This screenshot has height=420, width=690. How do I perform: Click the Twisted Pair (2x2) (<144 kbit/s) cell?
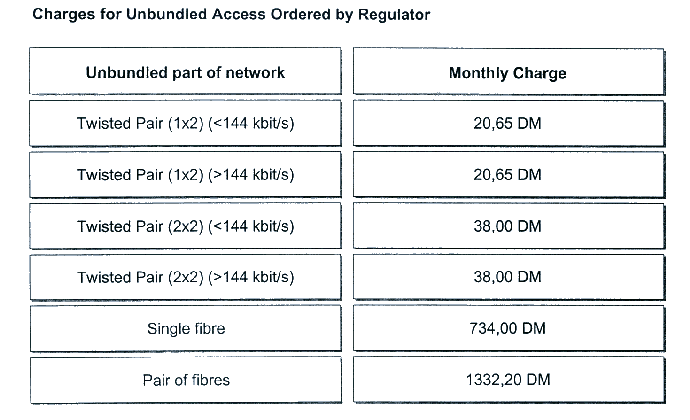coord(185,226)
